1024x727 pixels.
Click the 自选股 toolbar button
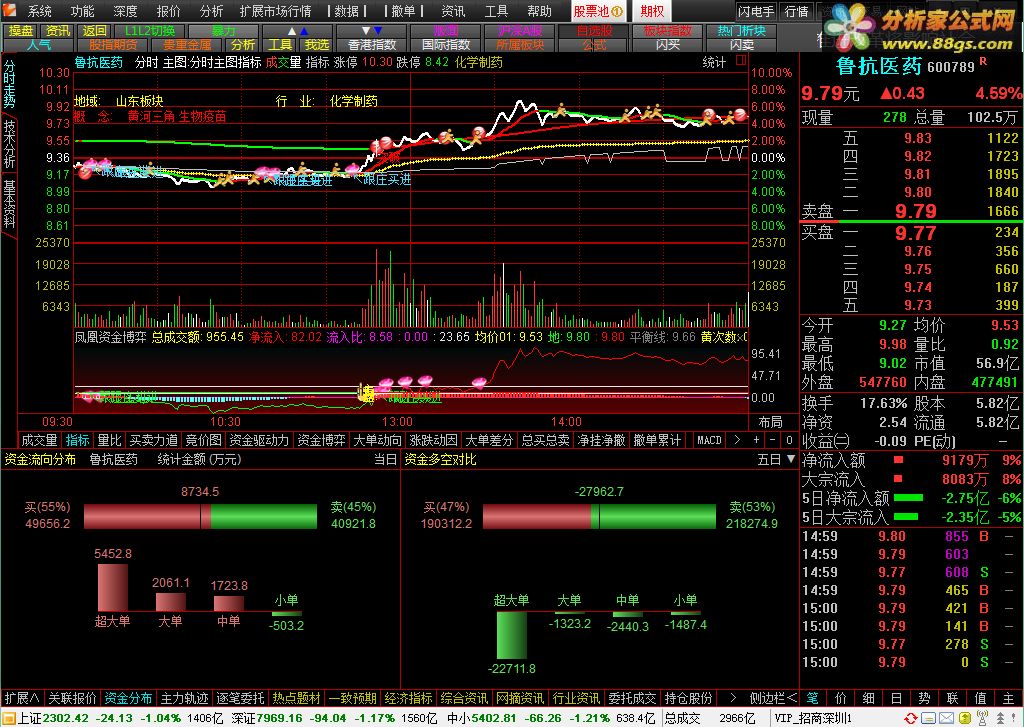click(594, 31)
